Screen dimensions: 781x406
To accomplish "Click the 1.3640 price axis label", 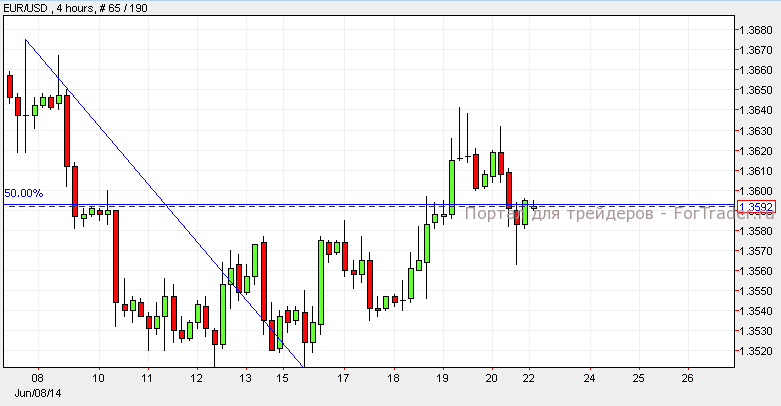I will coord(756,110).
